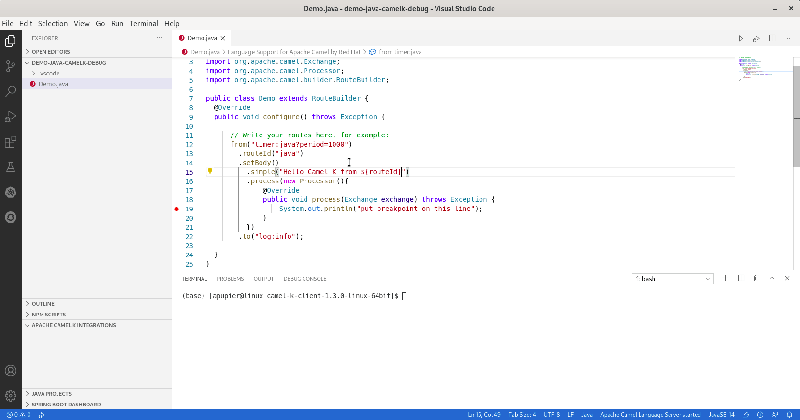The image size is (800, 420).
Task: Open Explorer panel More Actions ellipsis
Action: 160,38
